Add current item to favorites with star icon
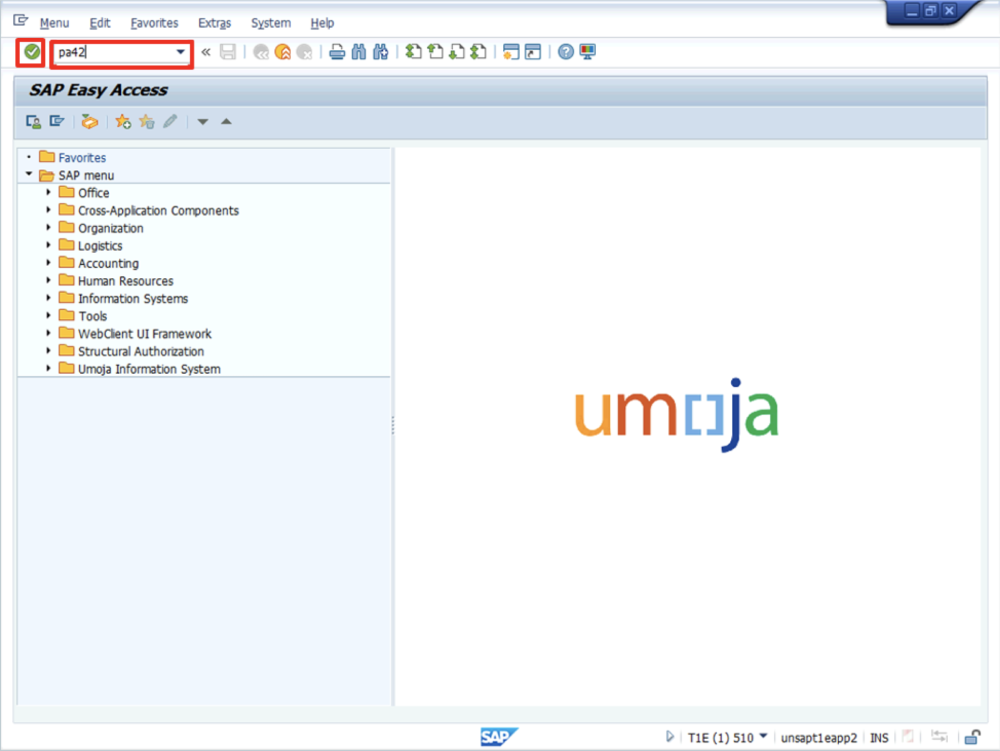Screen dimensions: 1000x751 click(x=123, y=121)
